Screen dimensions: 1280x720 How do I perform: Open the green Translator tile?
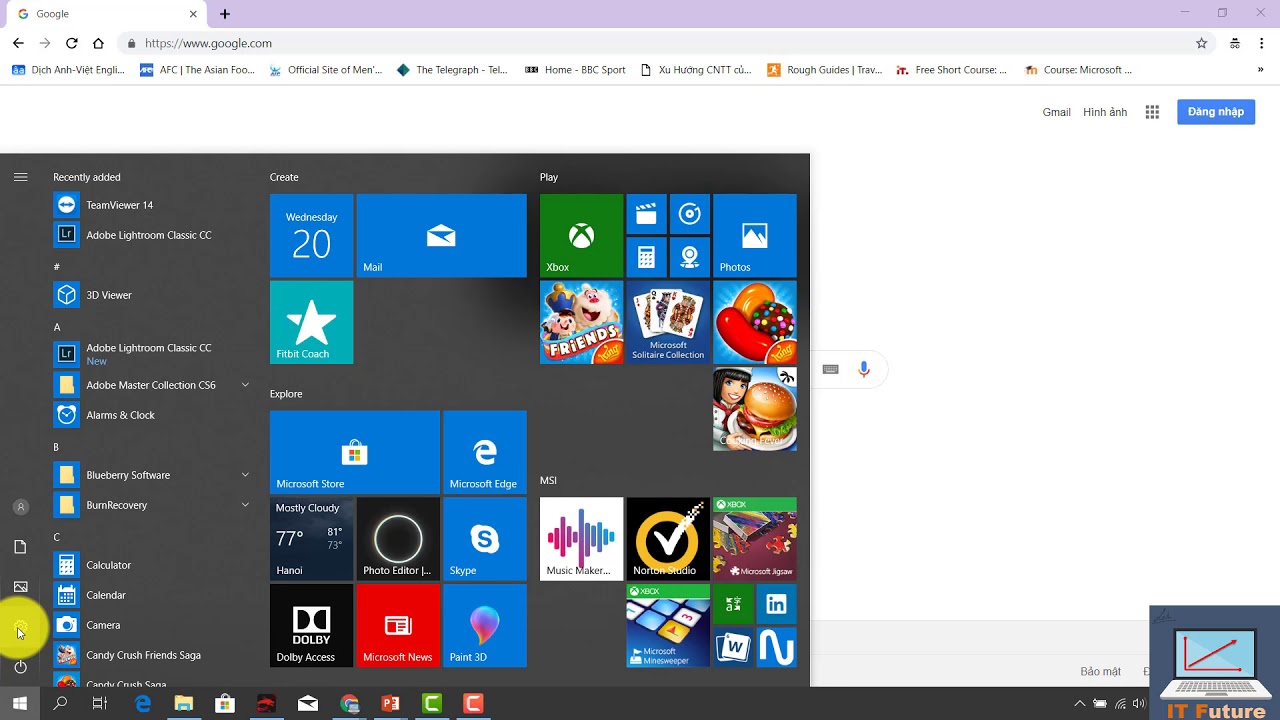pos(733,604)
